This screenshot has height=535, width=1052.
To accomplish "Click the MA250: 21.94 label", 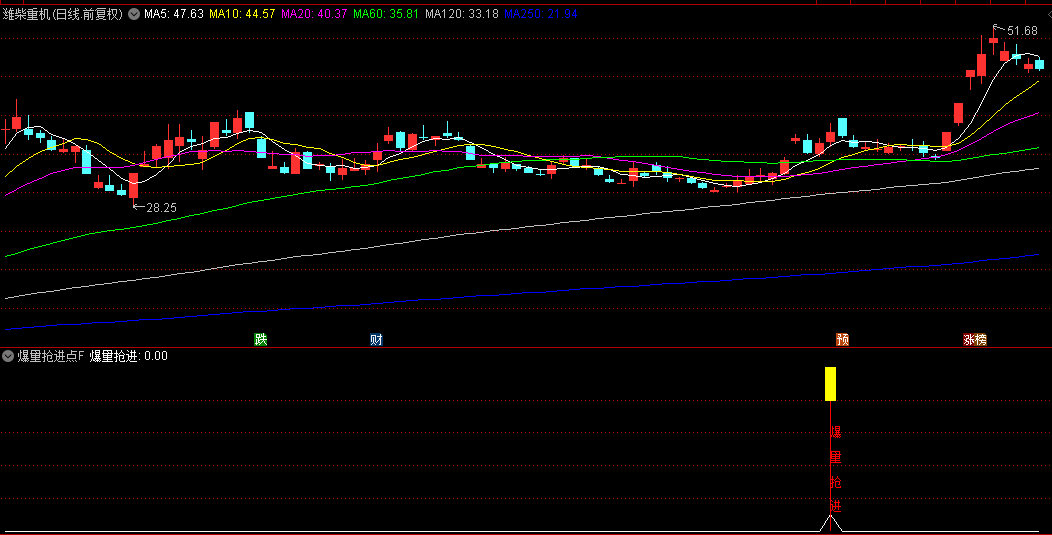I will coord(541,14).
